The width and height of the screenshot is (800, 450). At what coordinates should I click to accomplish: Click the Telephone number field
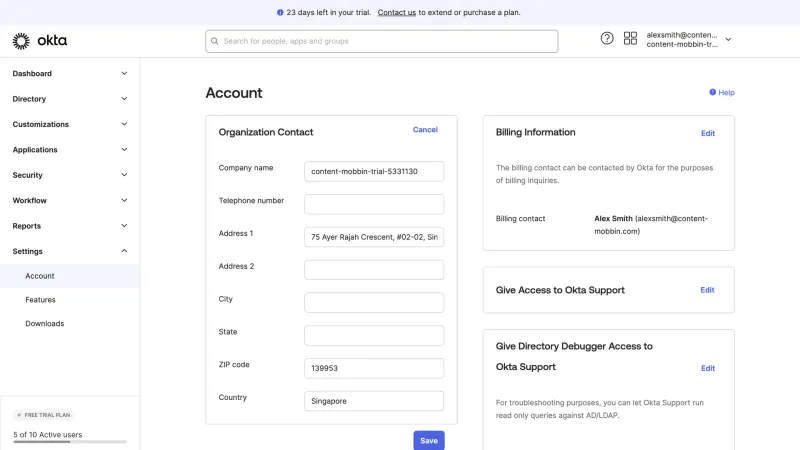pyautogui.click(x=374, y=204)
